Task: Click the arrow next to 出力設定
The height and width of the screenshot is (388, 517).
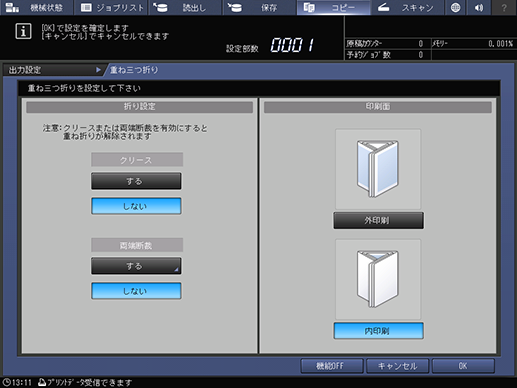Action: (x=98, y=70)
